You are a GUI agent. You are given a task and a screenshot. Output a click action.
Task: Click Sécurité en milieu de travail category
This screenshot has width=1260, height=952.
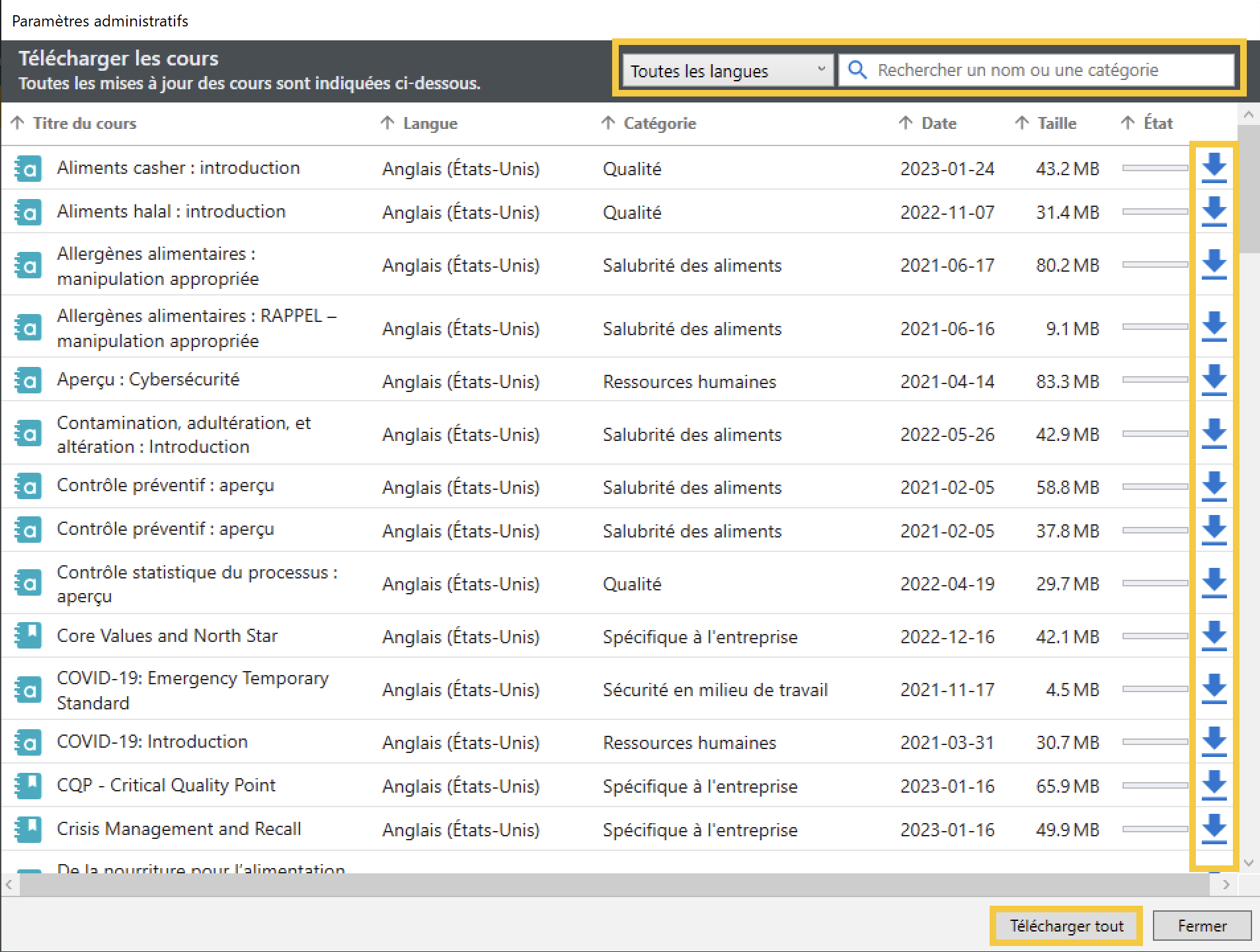(715, 690)
